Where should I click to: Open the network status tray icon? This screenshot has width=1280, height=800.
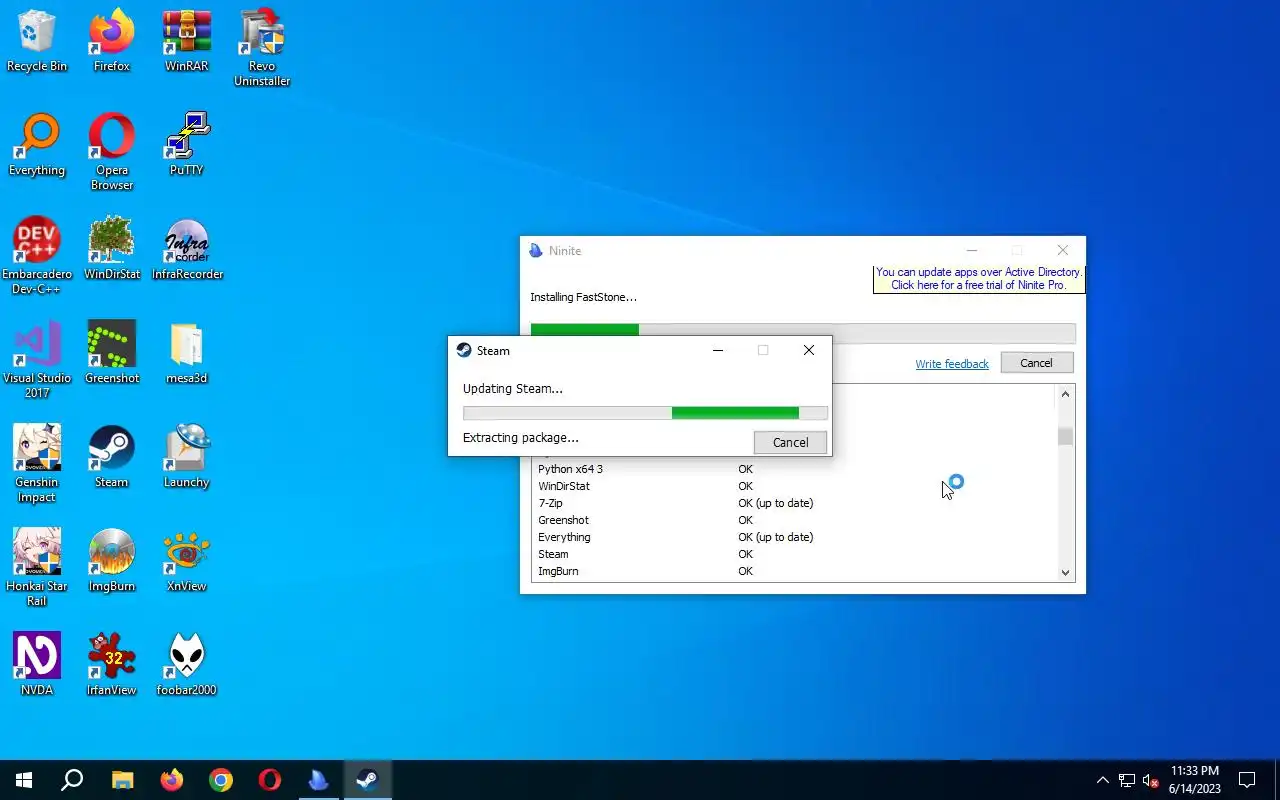pyautogui.click(x=1127, y=780)
